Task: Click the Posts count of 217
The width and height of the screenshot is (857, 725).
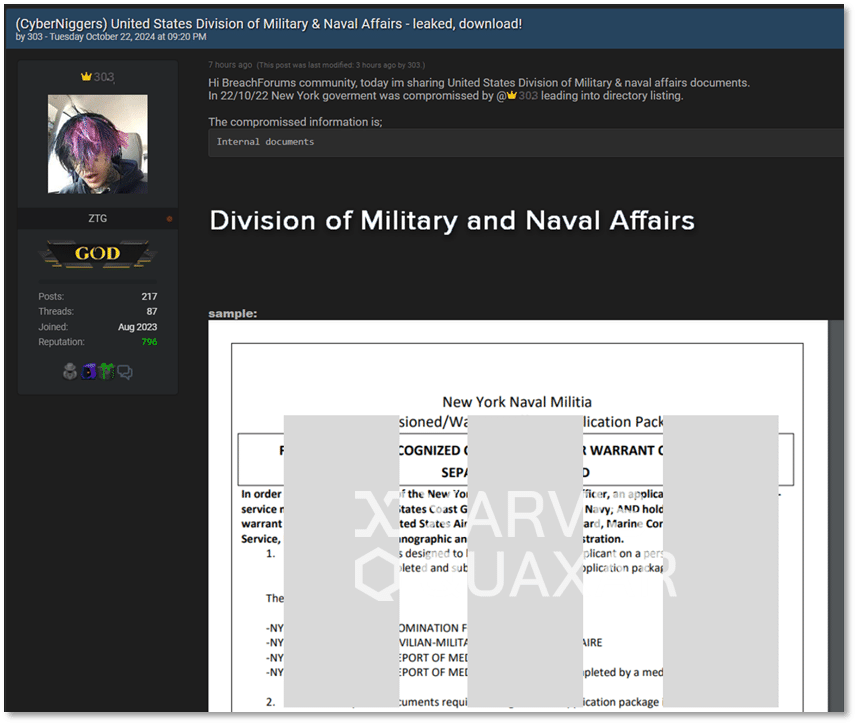Action: coord(149,296)
